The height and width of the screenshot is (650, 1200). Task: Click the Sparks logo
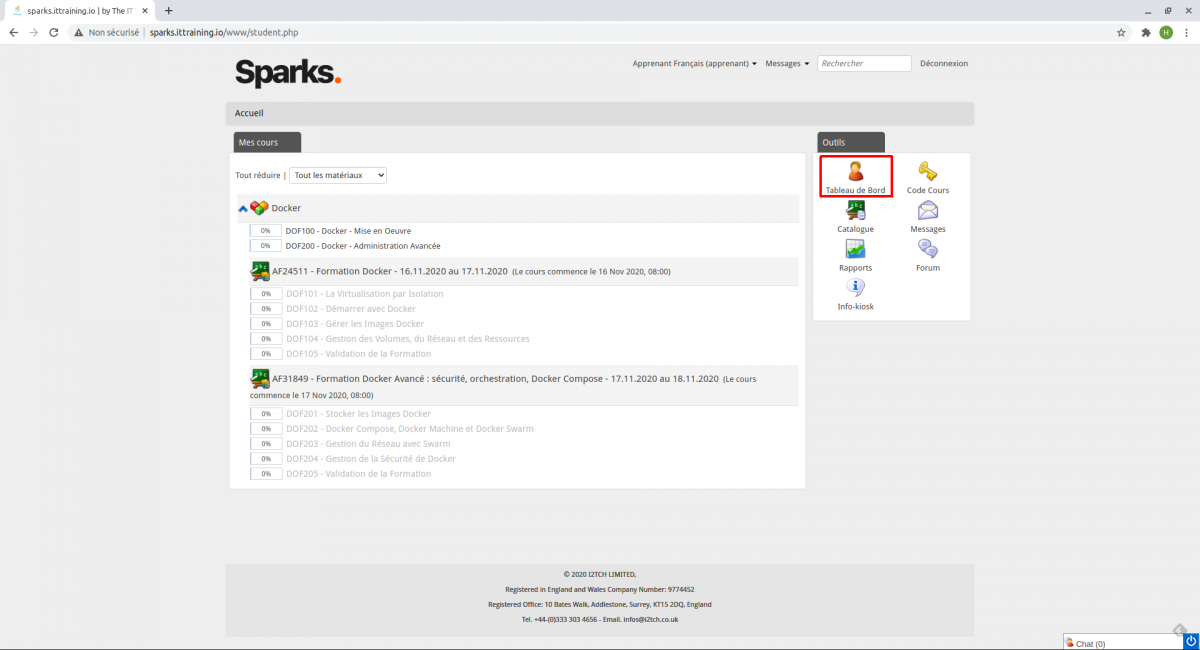(288, 73)
